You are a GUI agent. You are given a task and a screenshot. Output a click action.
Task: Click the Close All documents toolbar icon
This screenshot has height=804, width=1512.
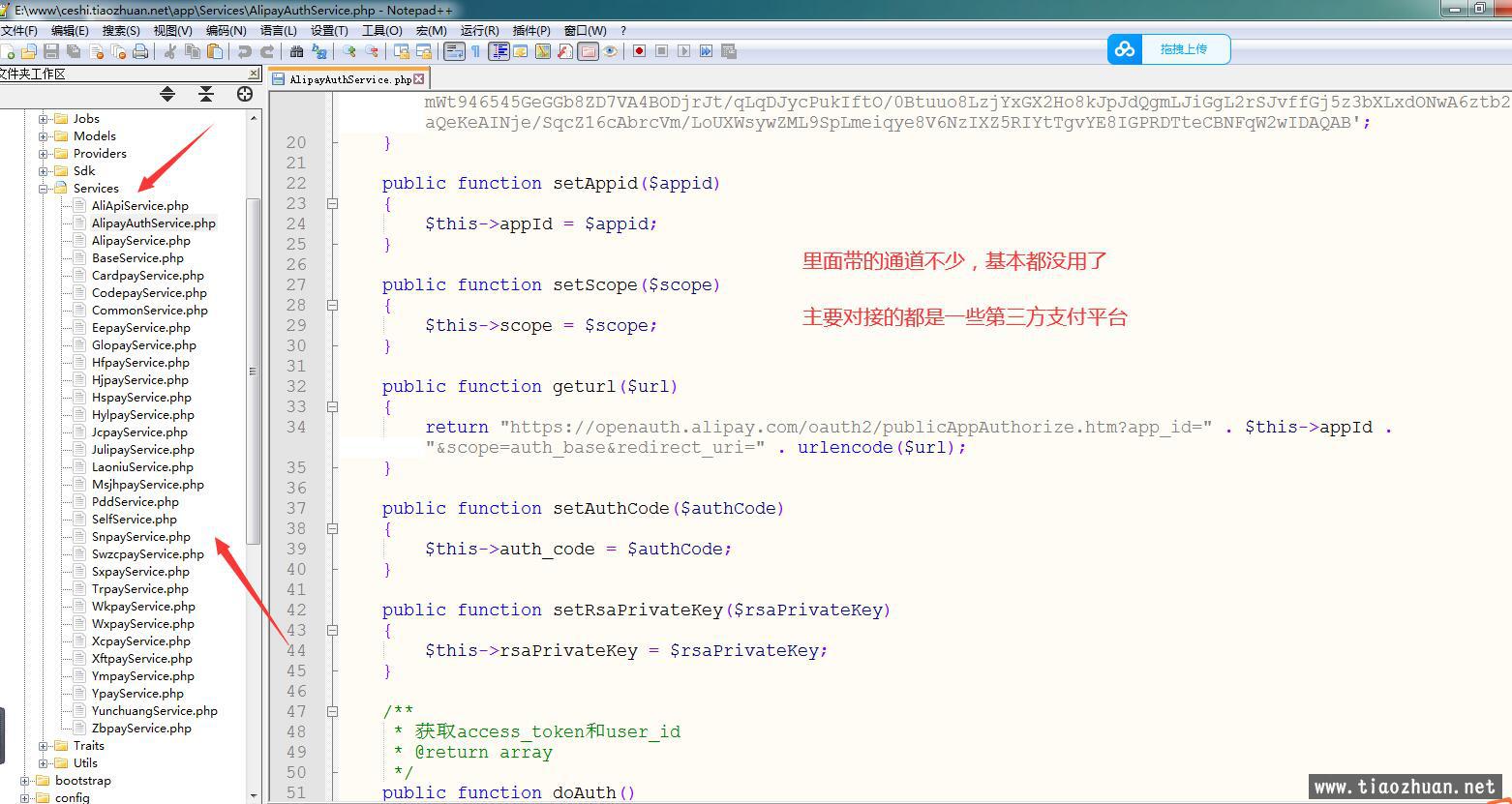point(118,51)
